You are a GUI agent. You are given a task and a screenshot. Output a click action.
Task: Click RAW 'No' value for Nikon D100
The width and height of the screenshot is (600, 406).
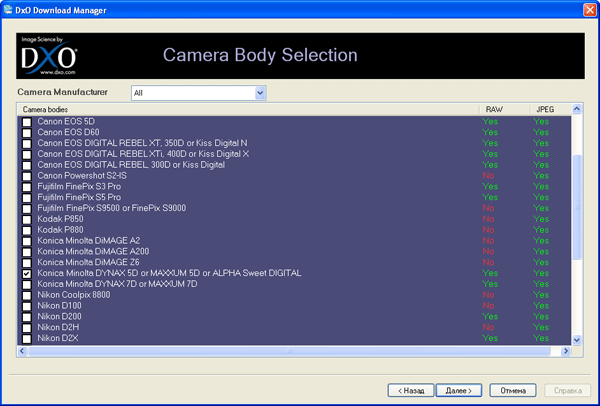(x=488, y=306)
